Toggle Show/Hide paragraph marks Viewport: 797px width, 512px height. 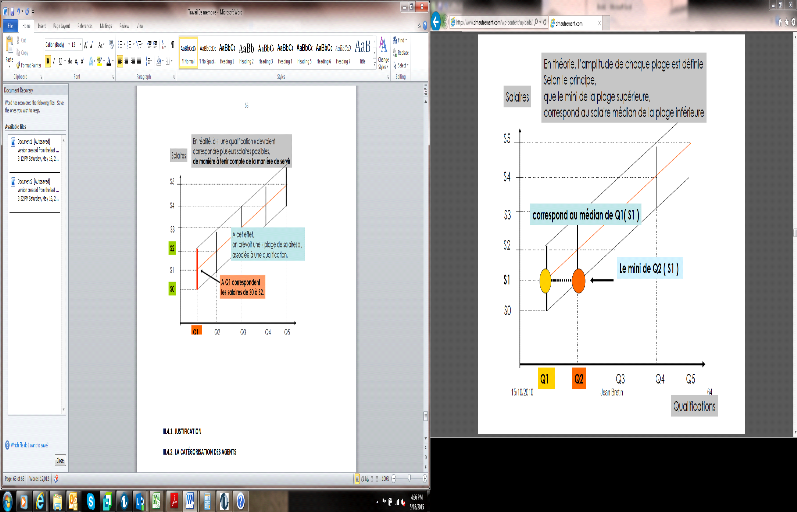[x=171, y=45]
